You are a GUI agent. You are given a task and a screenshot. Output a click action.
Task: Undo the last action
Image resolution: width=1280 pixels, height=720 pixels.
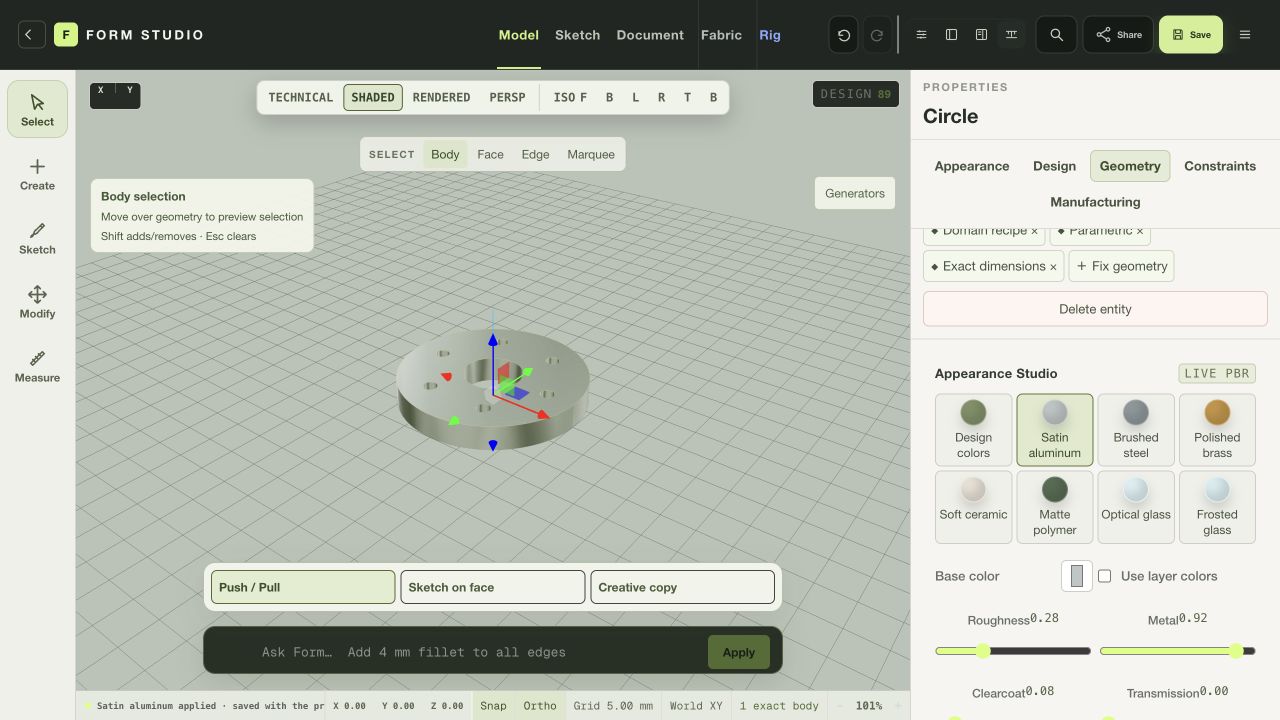844,35
